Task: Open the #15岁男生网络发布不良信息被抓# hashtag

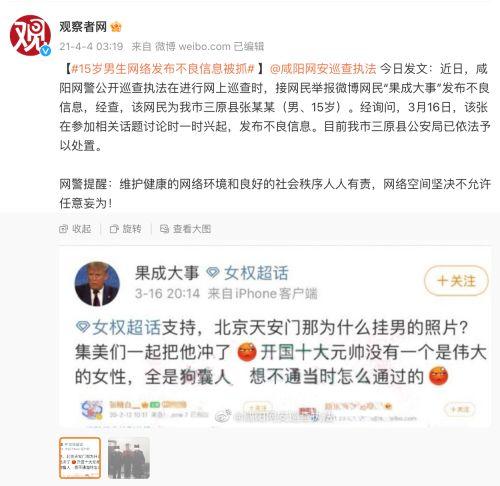Action: pyautogui.click(x=163, y=69)
